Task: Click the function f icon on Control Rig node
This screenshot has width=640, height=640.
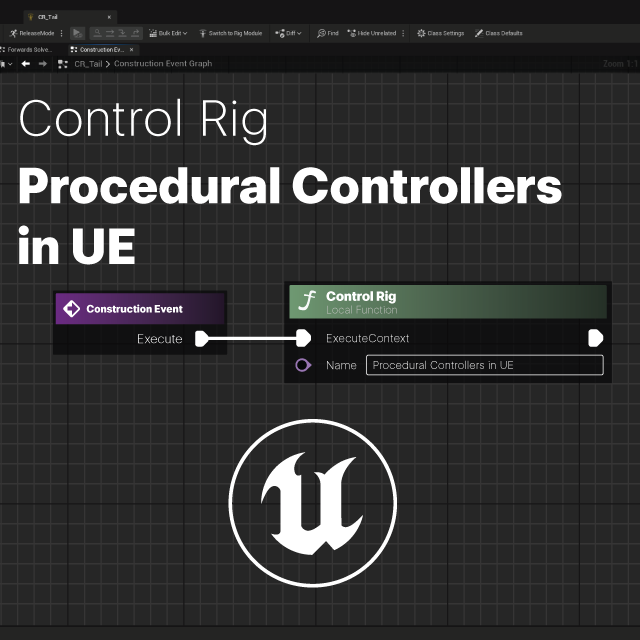Action: tap(307, 301)
